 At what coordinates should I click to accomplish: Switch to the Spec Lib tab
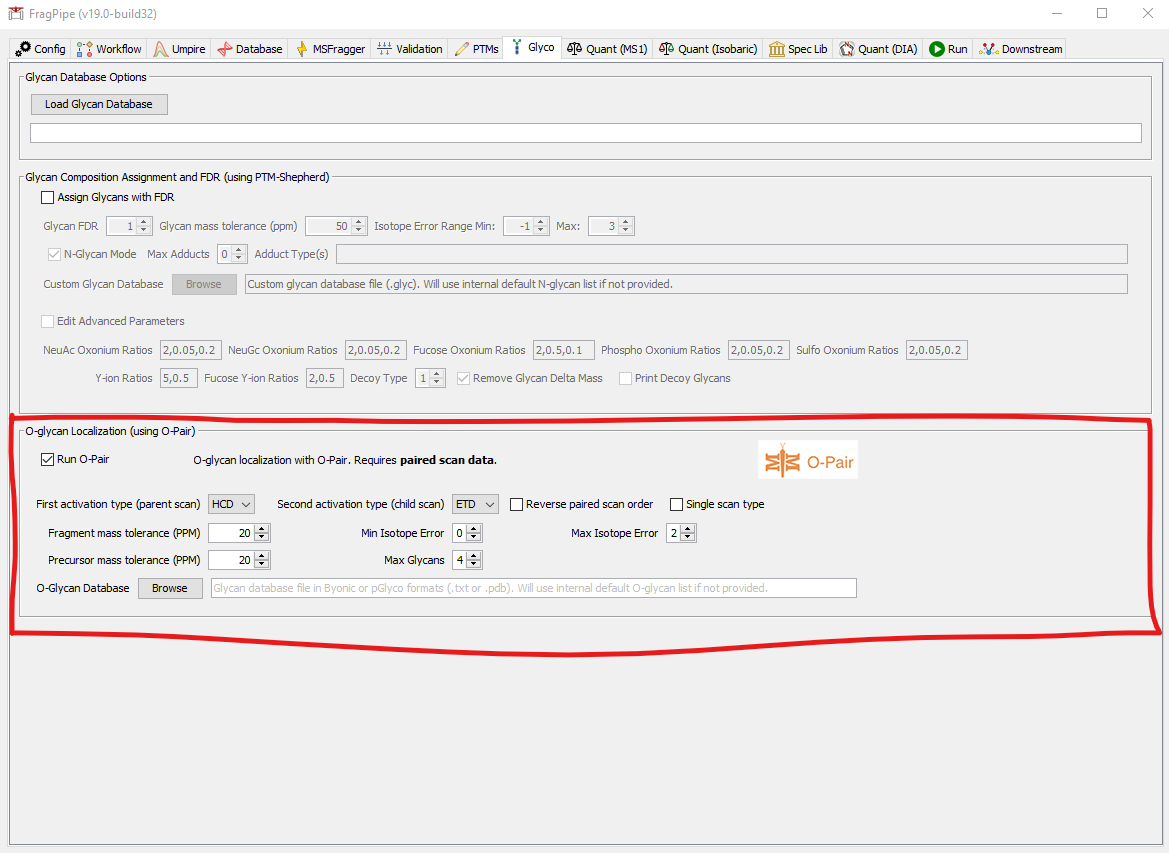(798, 48)
